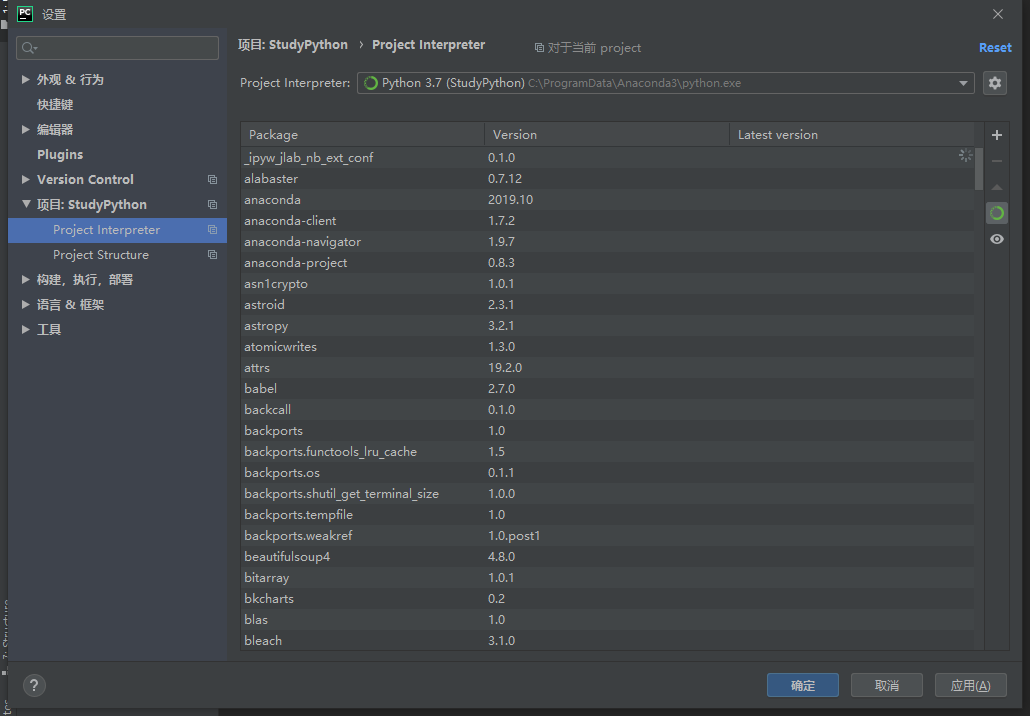Screen dimensions: 1030x716
Task: Click the plus icon to install package
Action: tap(996, 135)
